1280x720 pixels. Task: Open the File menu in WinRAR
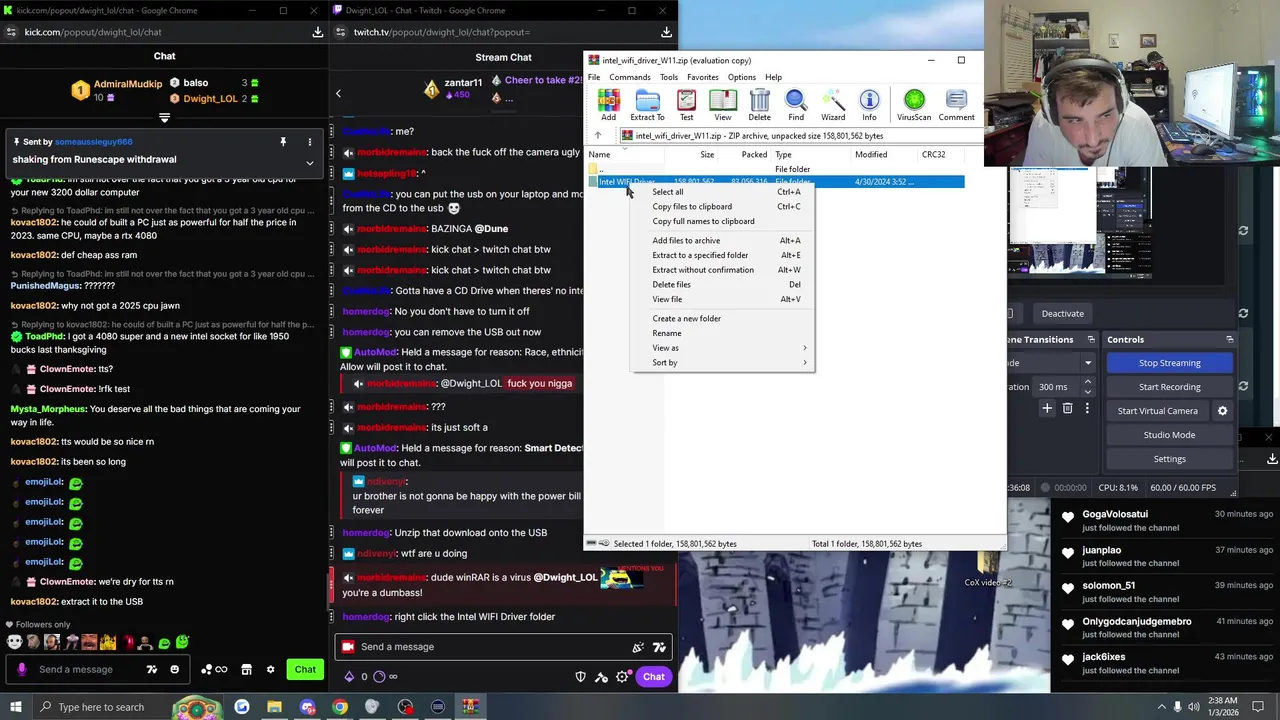[x=594, y=77]
